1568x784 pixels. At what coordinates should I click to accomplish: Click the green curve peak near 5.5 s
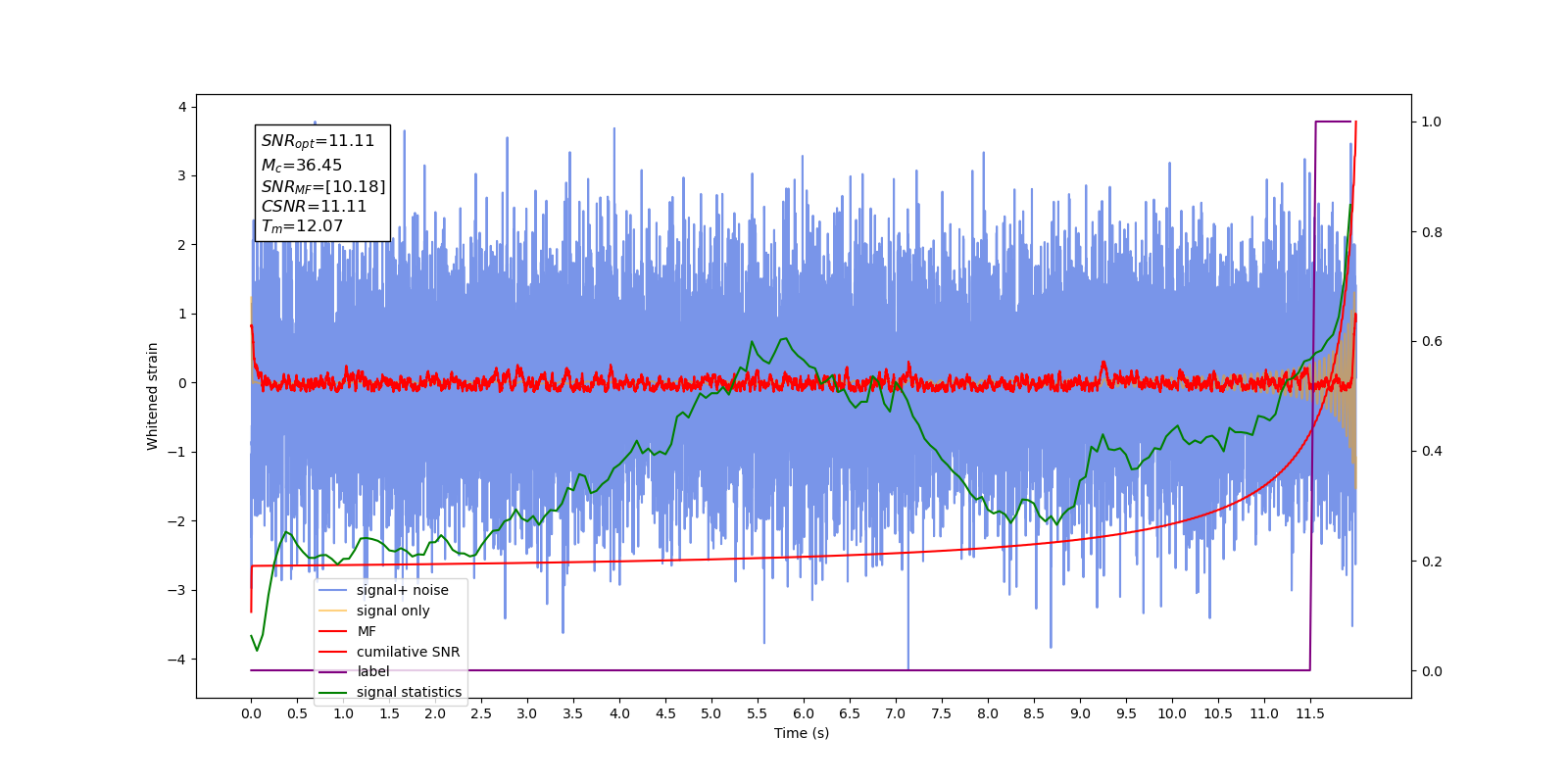click(x=752, y=342)
